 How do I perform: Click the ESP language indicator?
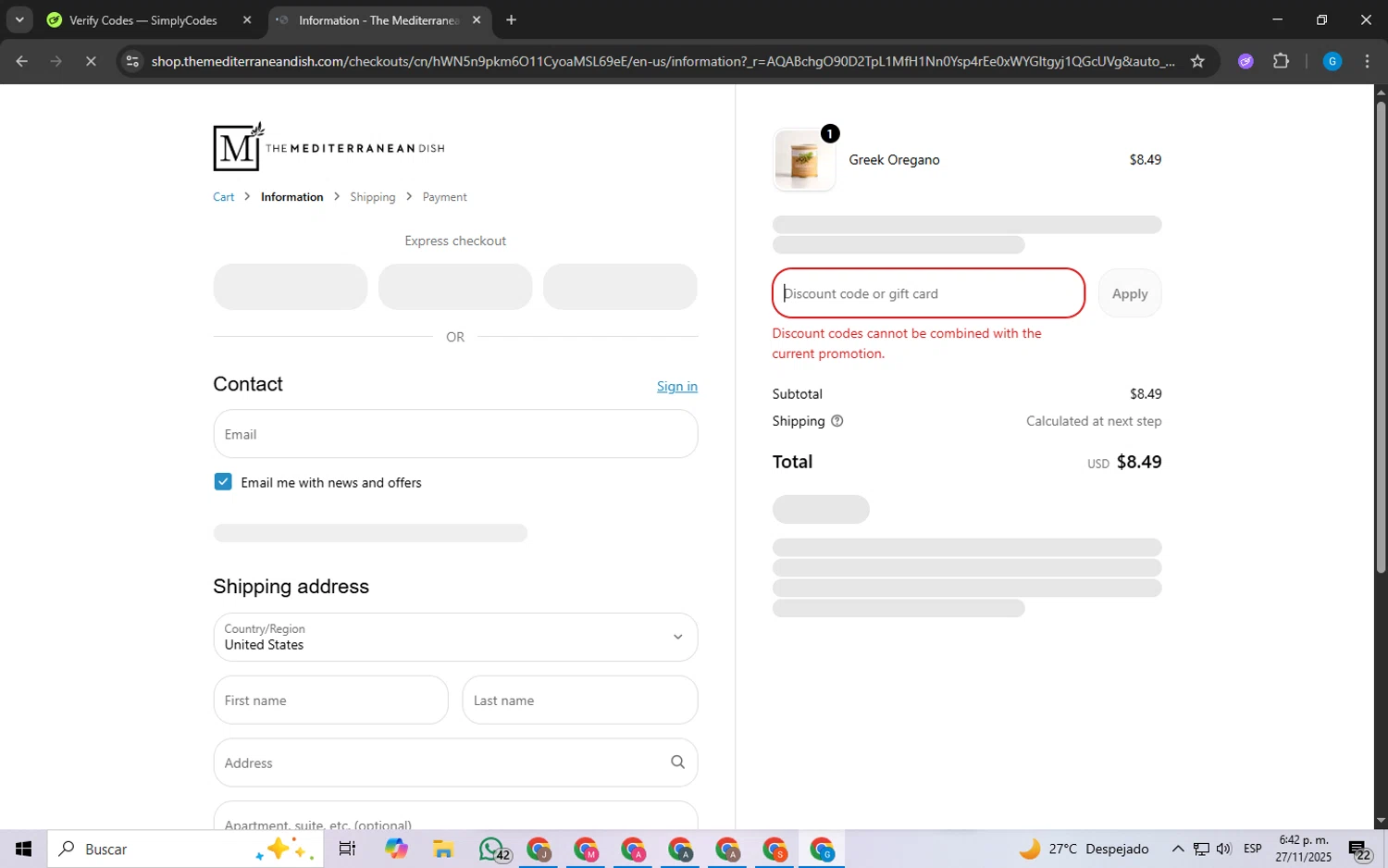[1253, 849]
